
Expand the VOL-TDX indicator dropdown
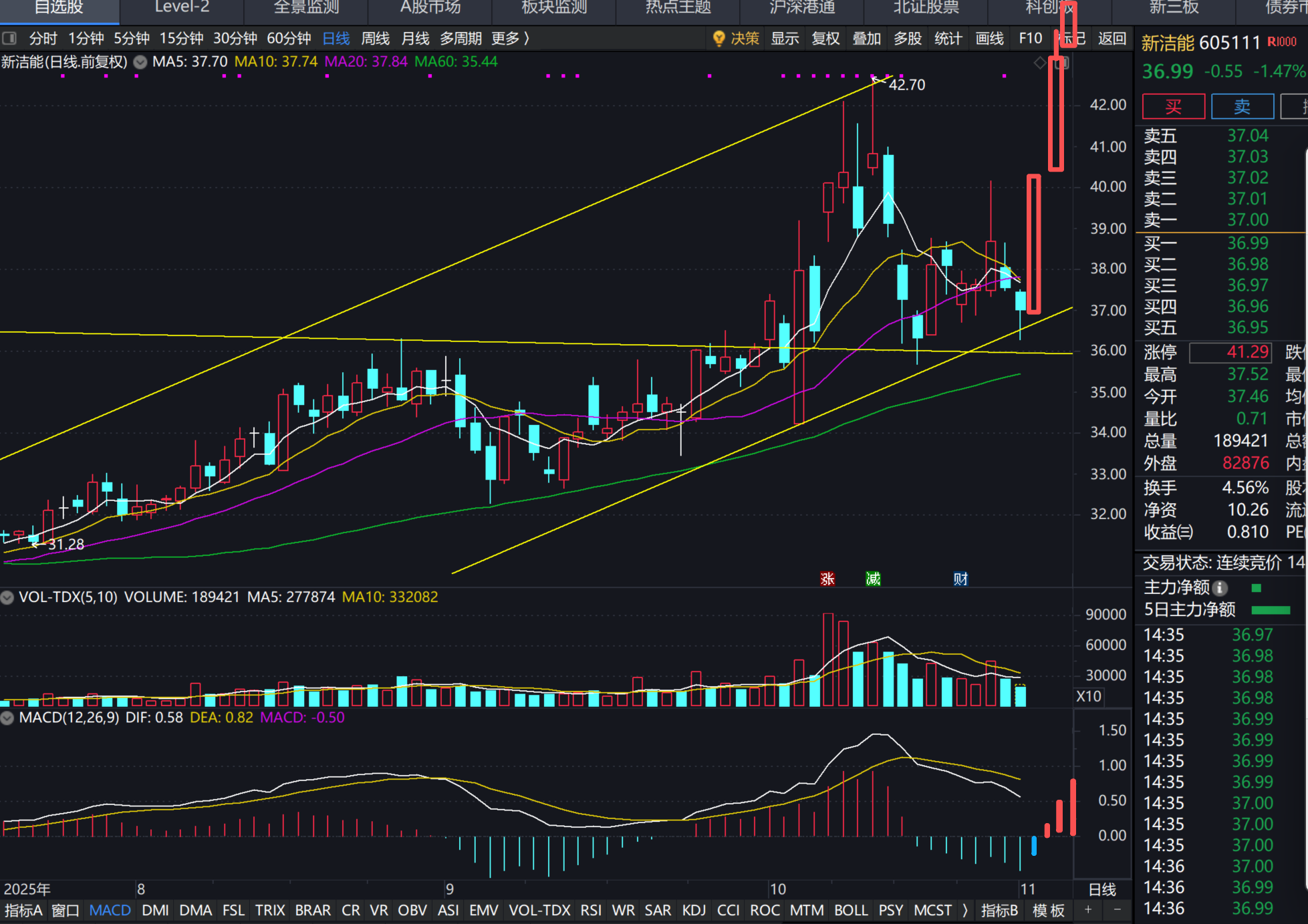pyautogui.click(x=7, y=597)
